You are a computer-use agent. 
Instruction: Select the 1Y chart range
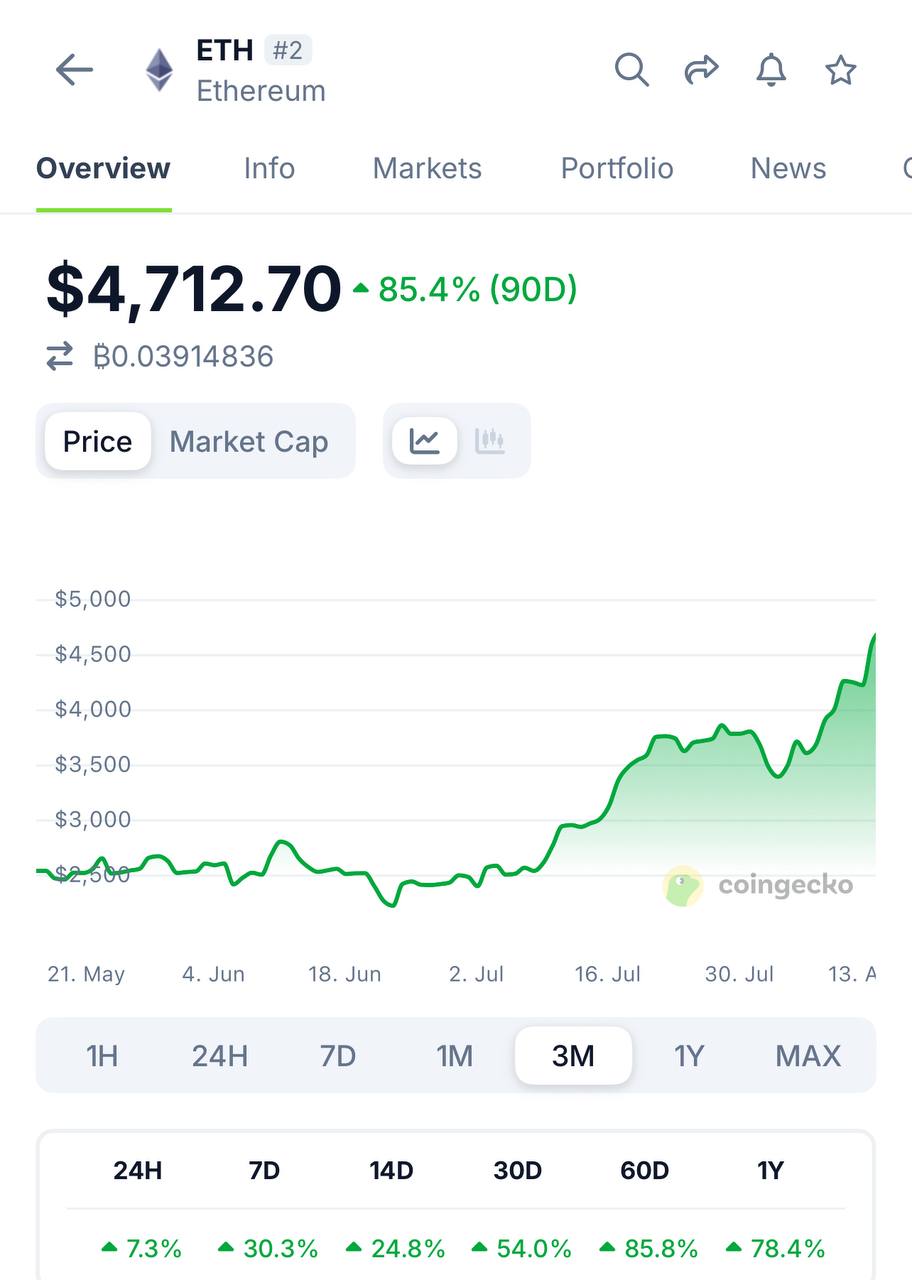[x=689, y=1056]
